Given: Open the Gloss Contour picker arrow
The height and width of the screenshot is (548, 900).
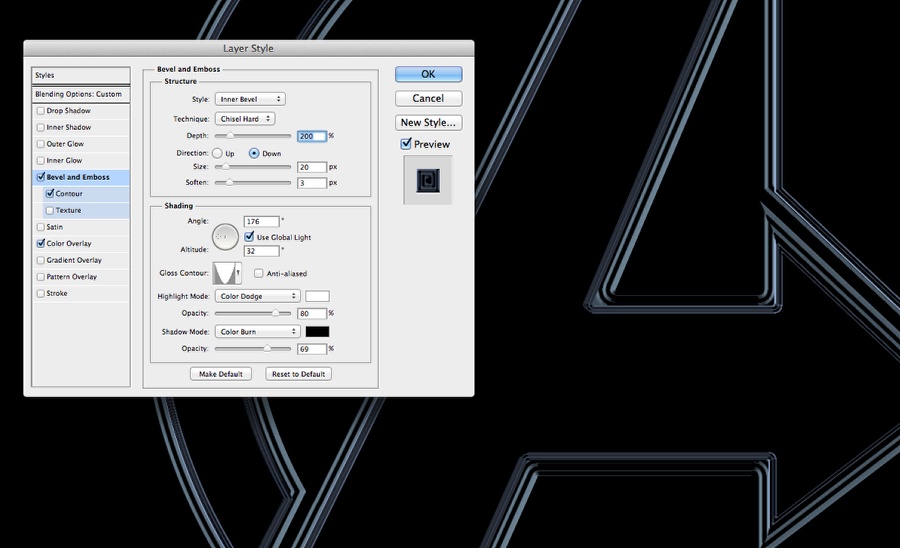Looking at the screenshot, I should [x=238, y=273].
